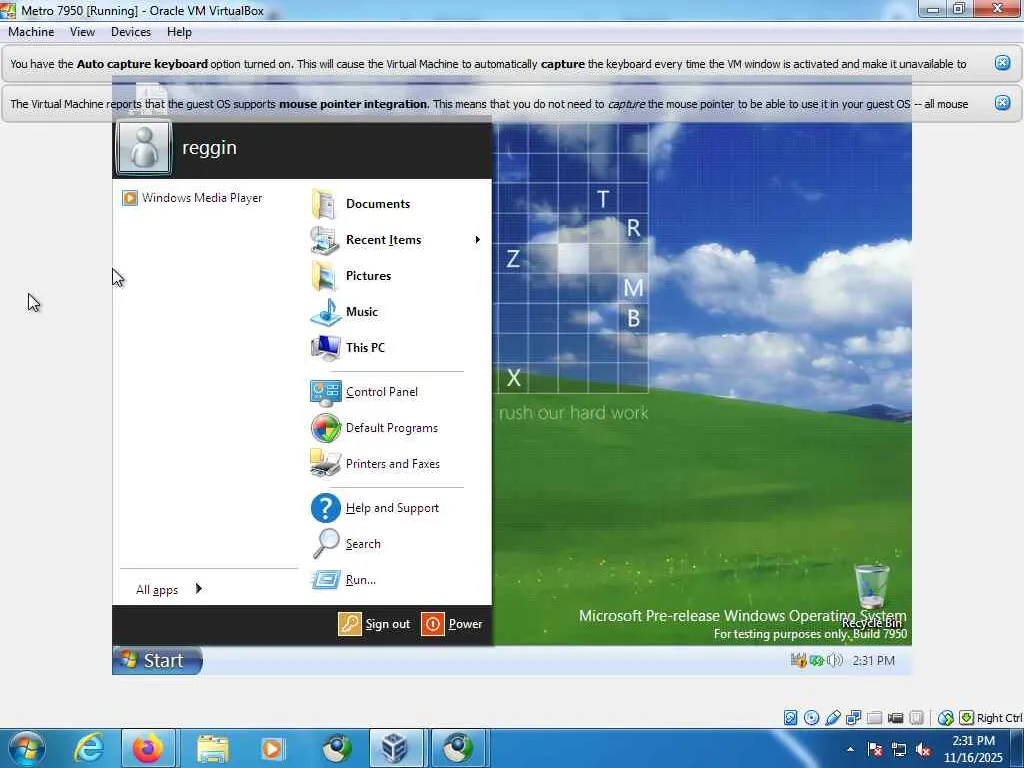Open Recent Items in Start menu
This screenshot has width=1024, height=768.
395,240
